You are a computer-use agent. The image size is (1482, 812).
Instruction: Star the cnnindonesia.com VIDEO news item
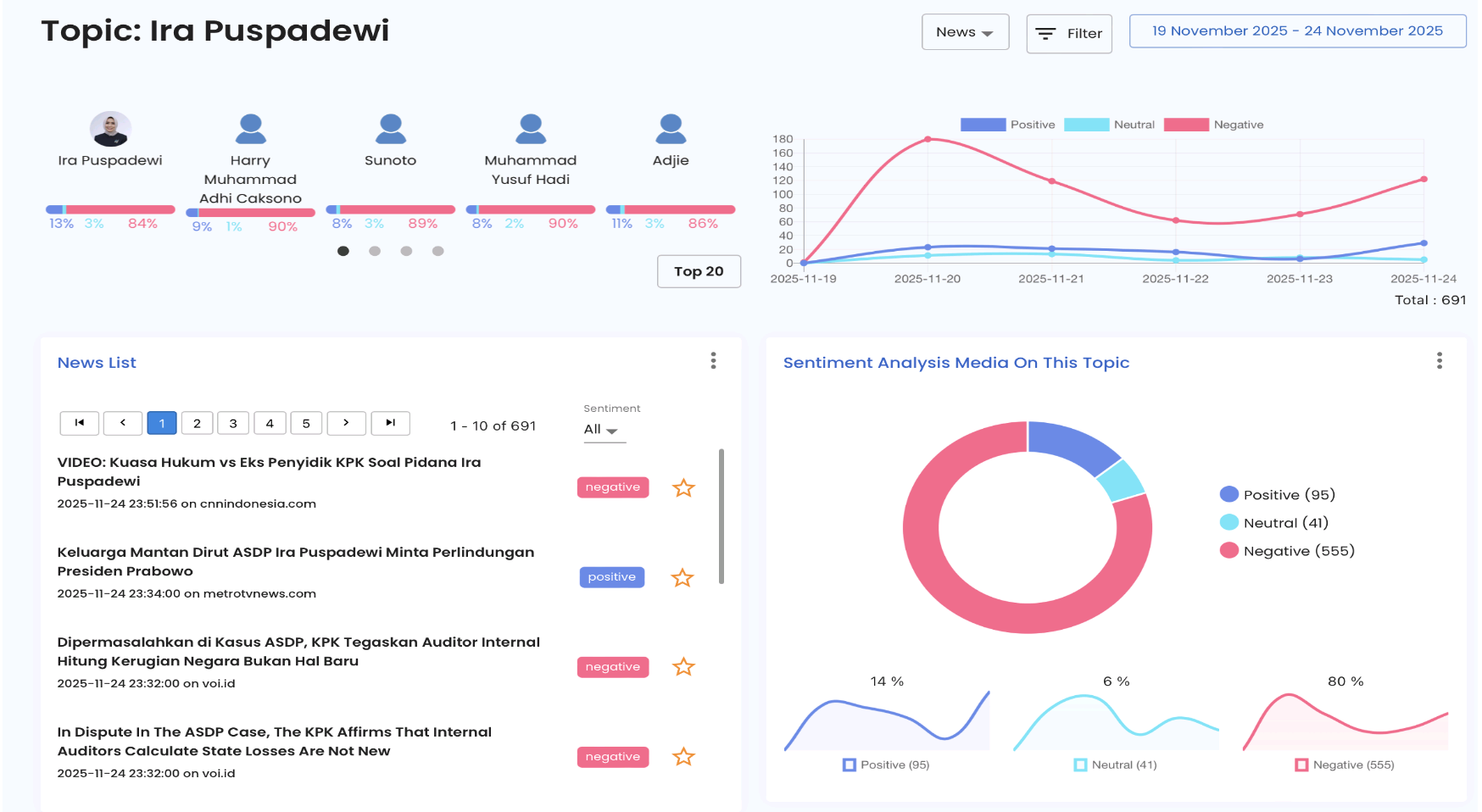coord(683,487)
